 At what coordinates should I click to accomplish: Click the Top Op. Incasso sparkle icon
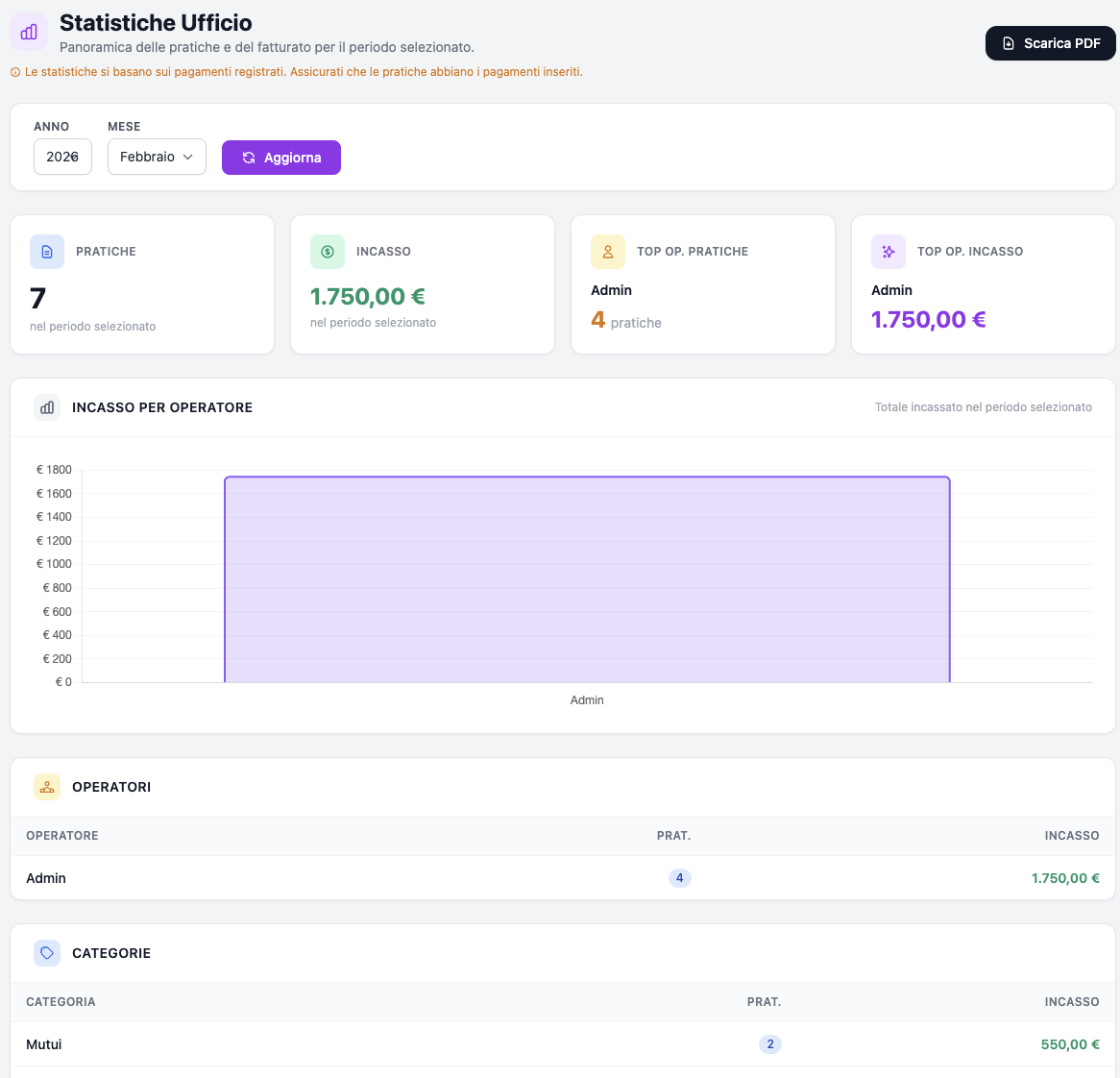[x=889, y=252]
